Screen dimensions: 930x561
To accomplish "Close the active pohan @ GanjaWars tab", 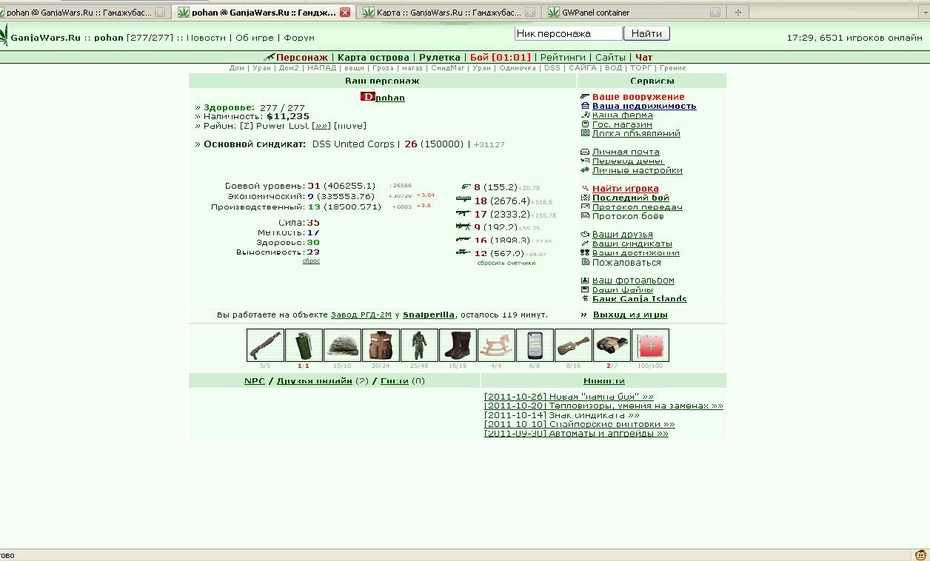I will 345,12.
